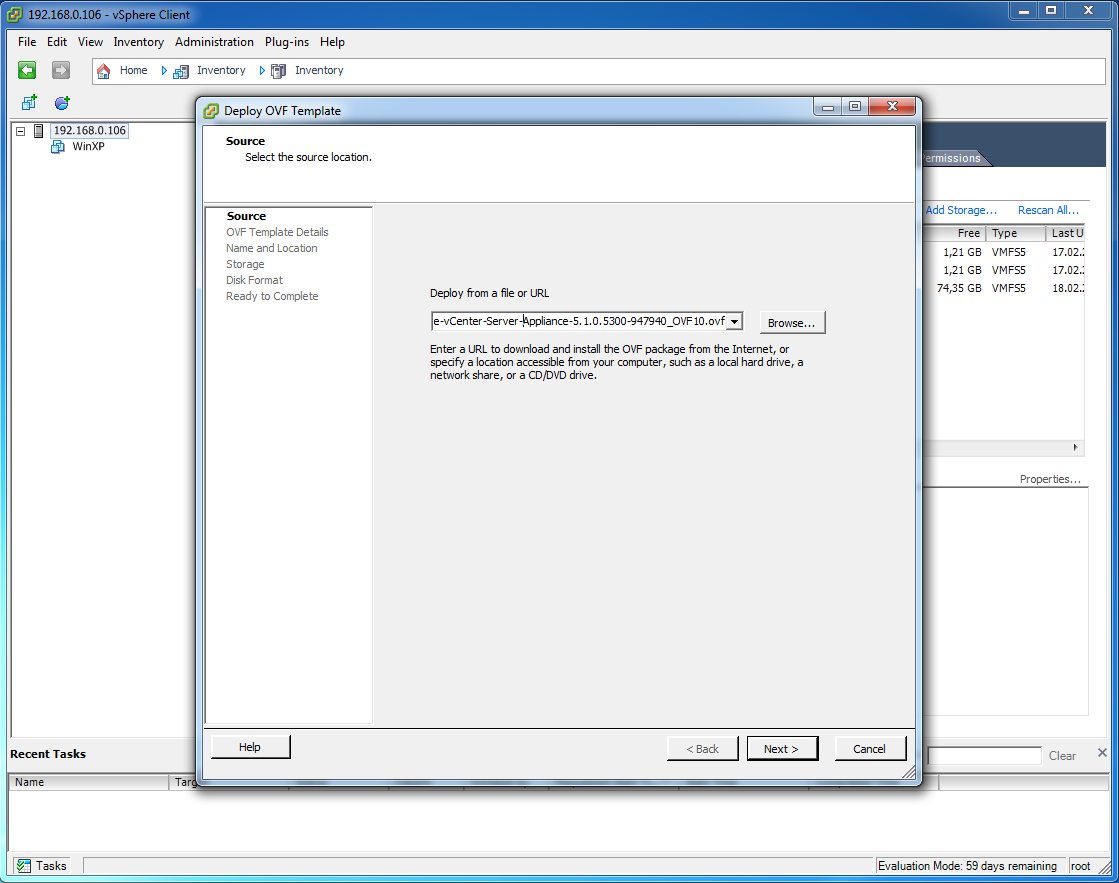
Task: Expand the Inventory breadcrumb arrow
Action: pyautogui.click(x=262, y=71)
